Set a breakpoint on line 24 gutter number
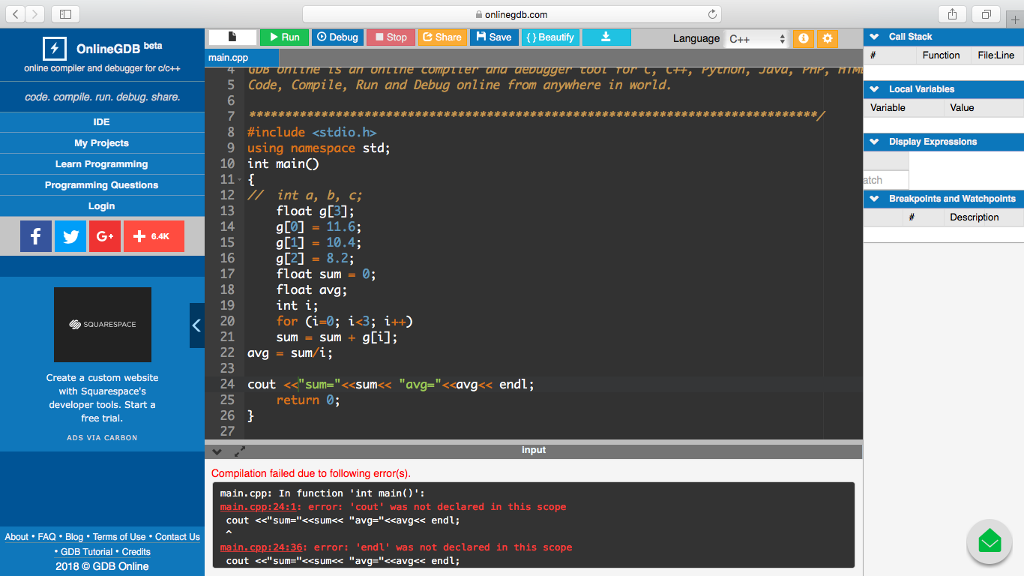Image resolution: width=1024 pixels, height=576 pixels. 227,384
